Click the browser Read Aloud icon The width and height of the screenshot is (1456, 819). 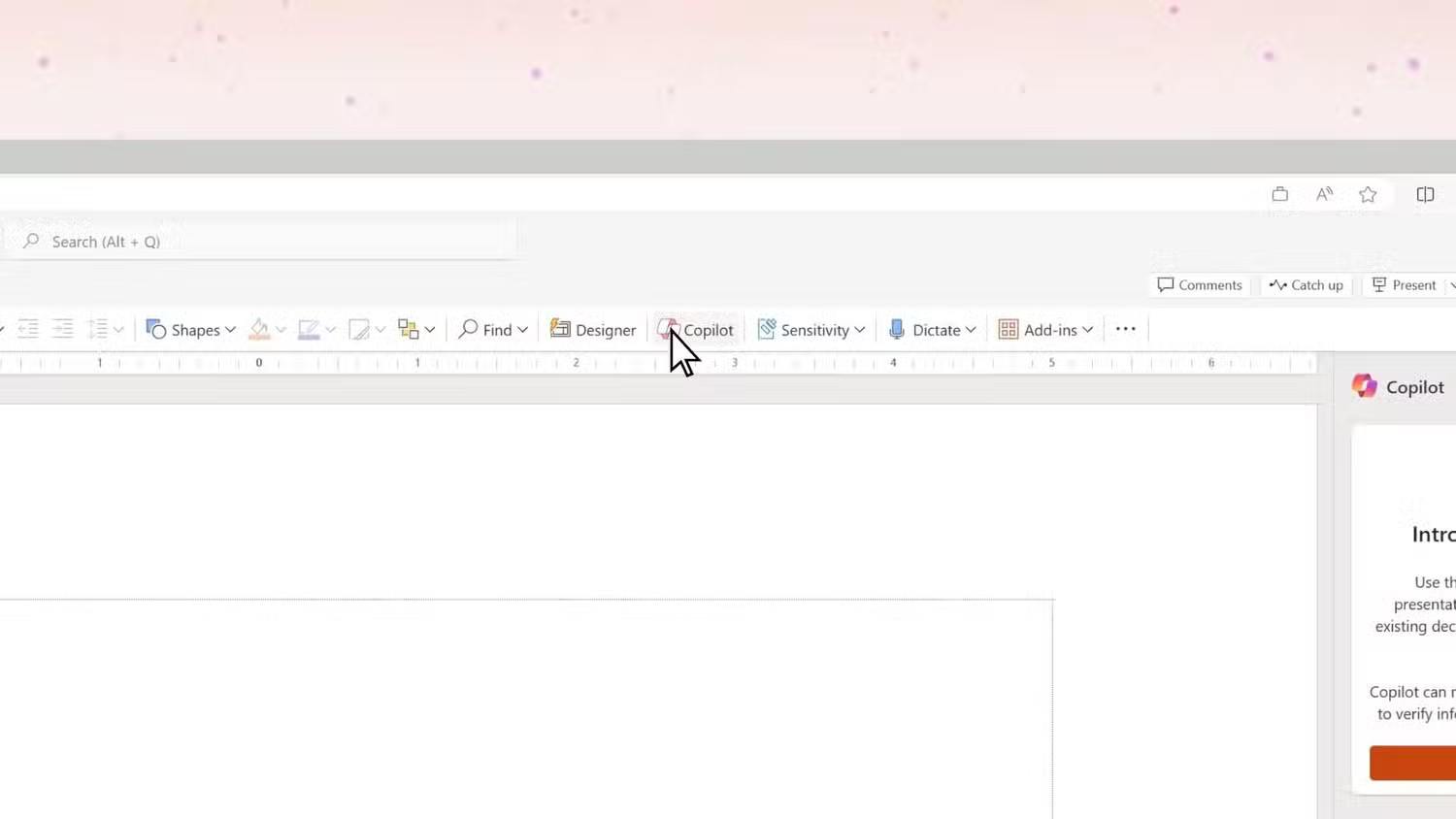(1324, 194)
